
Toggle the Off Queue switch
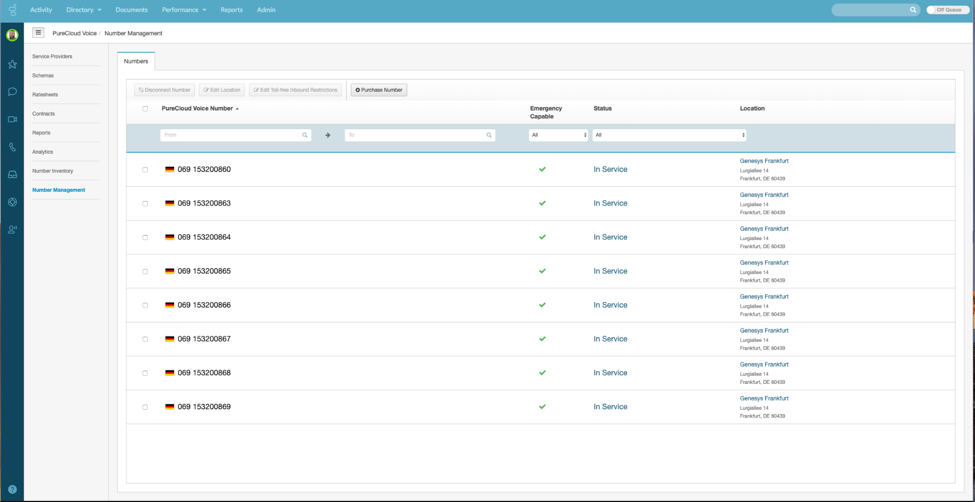point(947,10)
